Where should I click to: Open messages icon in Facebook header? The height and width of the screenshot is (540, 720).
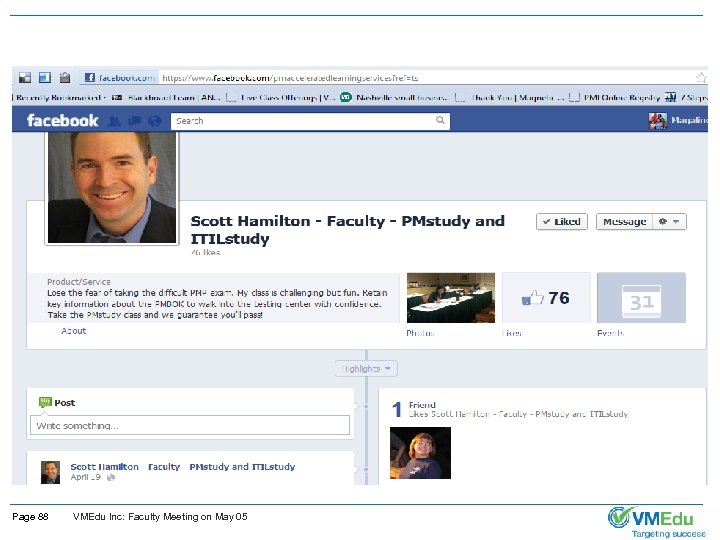[135, 121]
